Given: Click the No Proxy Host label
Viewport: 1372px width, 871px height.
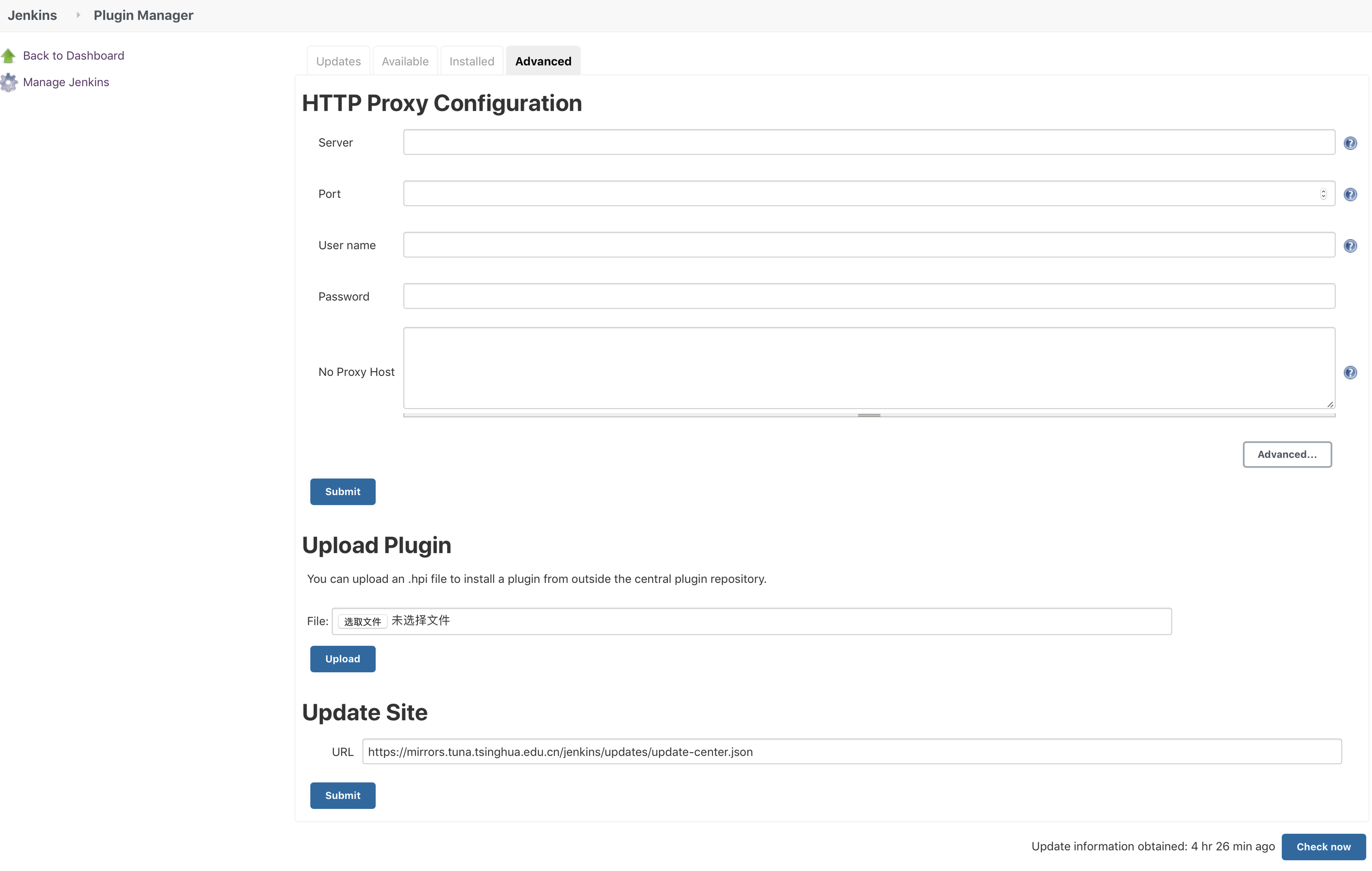Looking at the screenshot, I should point(356,372).
